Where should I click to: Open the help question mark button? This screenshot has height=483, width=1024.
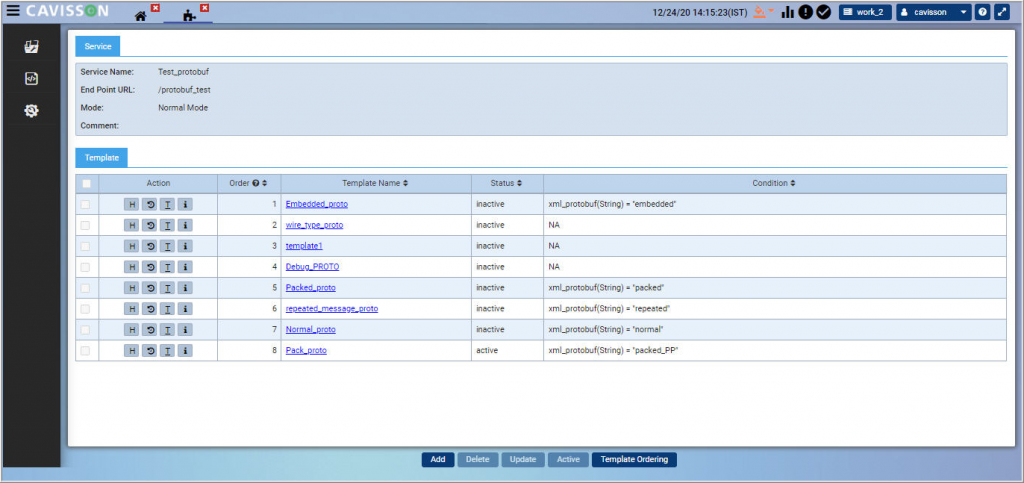click(982, 12)
